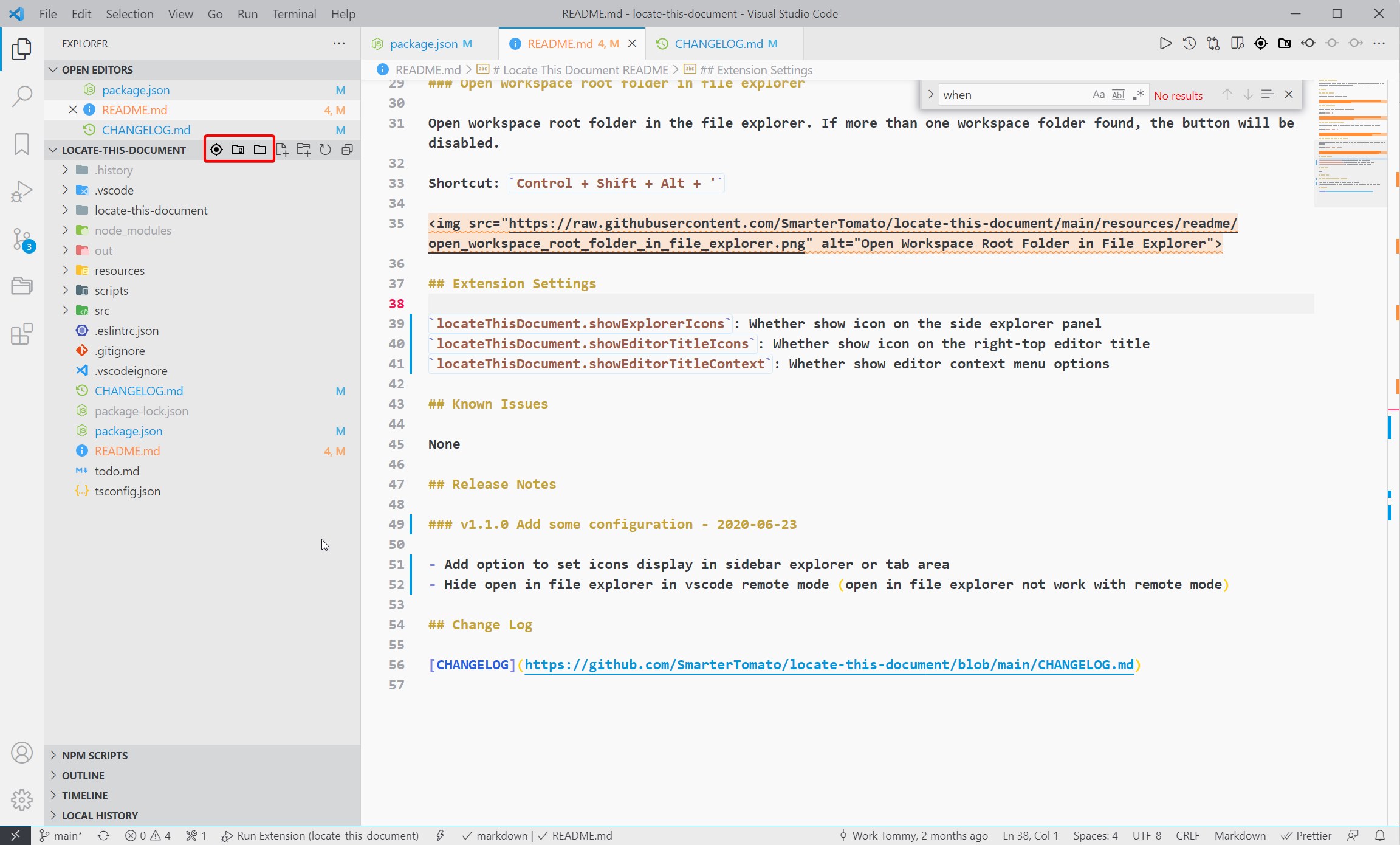Screen dimensions: 1400x845
Task: Click Collapse Folders icon in Explorer header
Action: coord(347,150)
